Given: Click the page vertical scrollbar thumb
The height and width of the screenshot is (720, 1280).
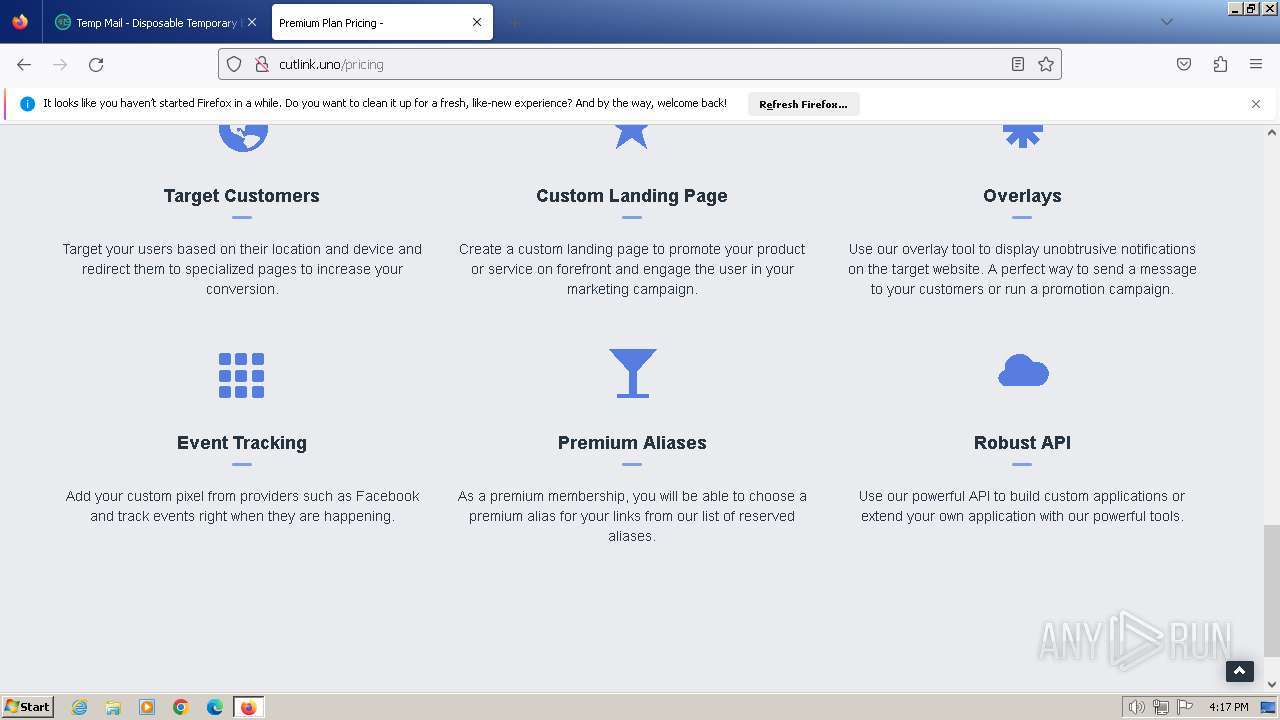Looking at the screenshot, I should click(x=1272, y=590).
